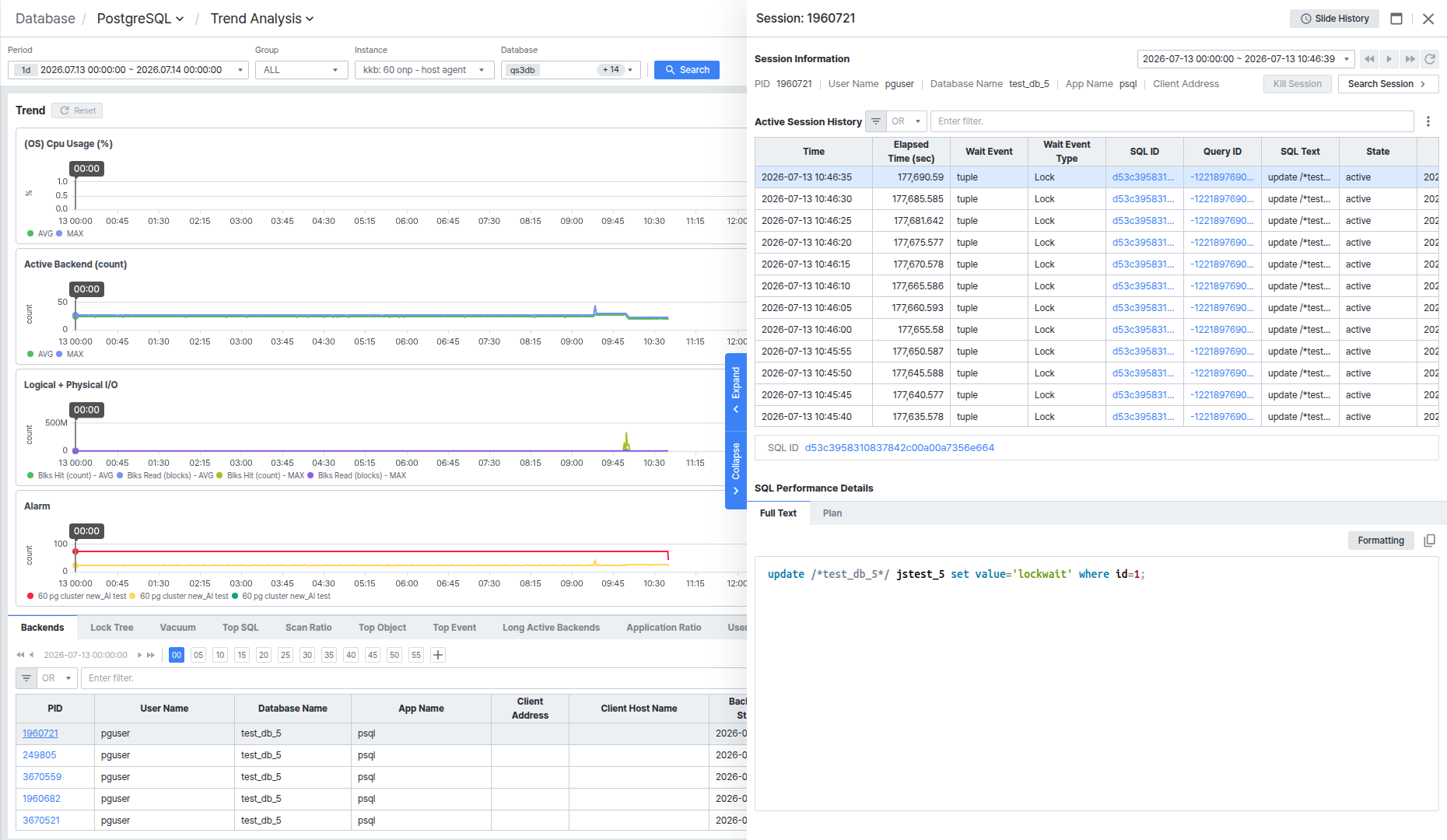
Task: Jump to previous period with rewind icon
Action: point(1369,59)
